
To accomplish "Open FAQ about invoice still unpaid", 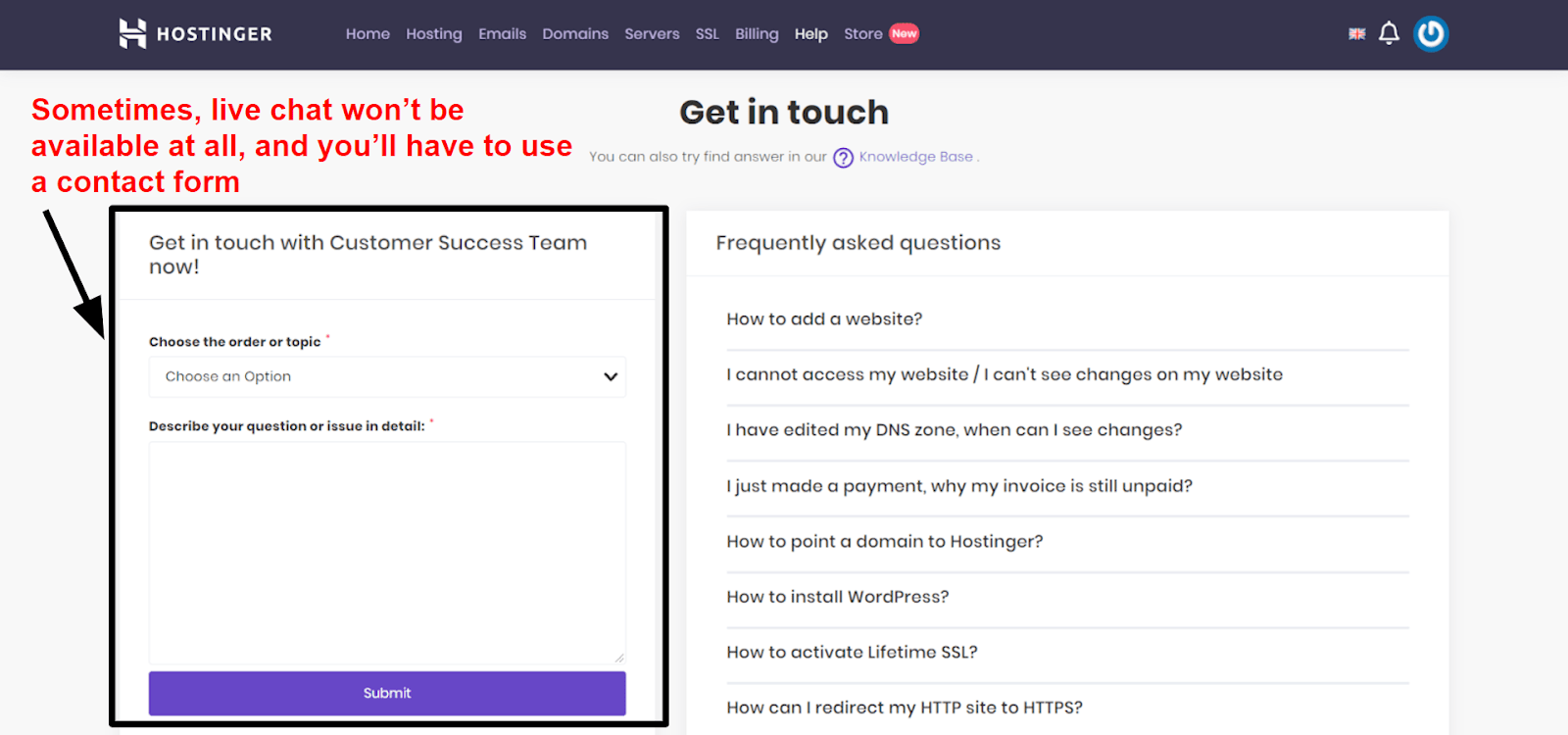I will click(959, 486).
